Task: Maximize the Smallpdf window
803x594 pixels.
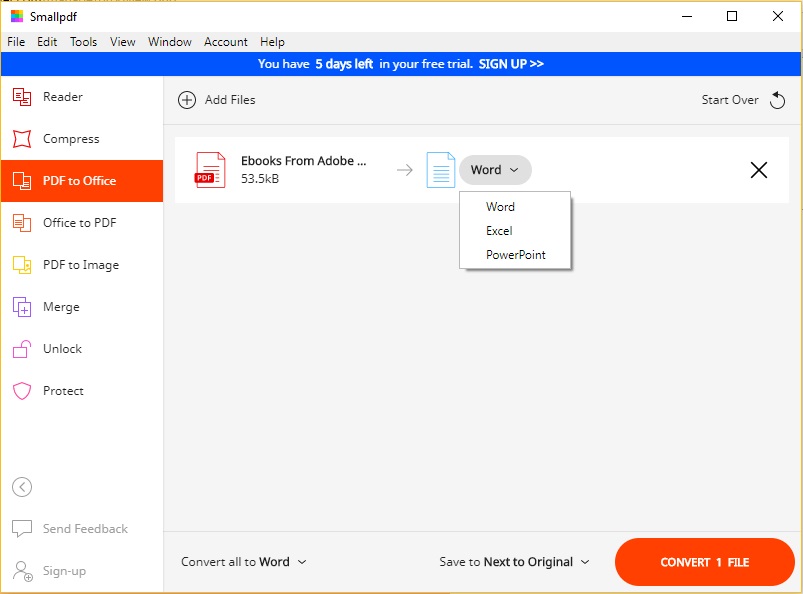Action: pyautogui.click(x=732, y=16)
